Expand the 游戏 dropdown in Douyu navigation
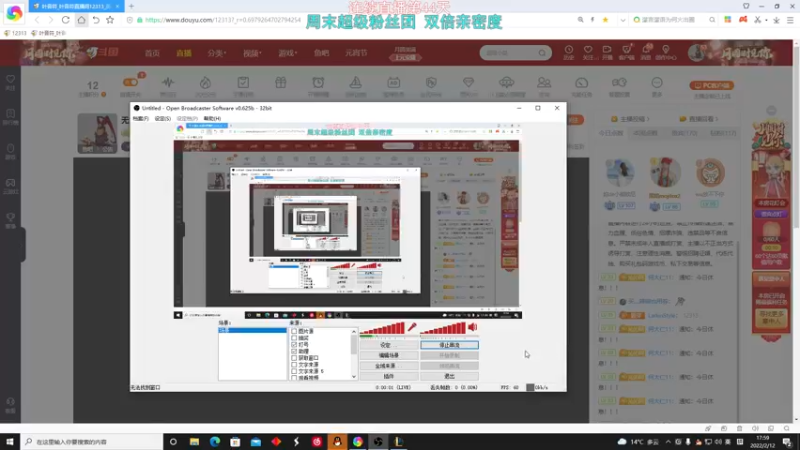800x450 pixels. coord(288,53)
